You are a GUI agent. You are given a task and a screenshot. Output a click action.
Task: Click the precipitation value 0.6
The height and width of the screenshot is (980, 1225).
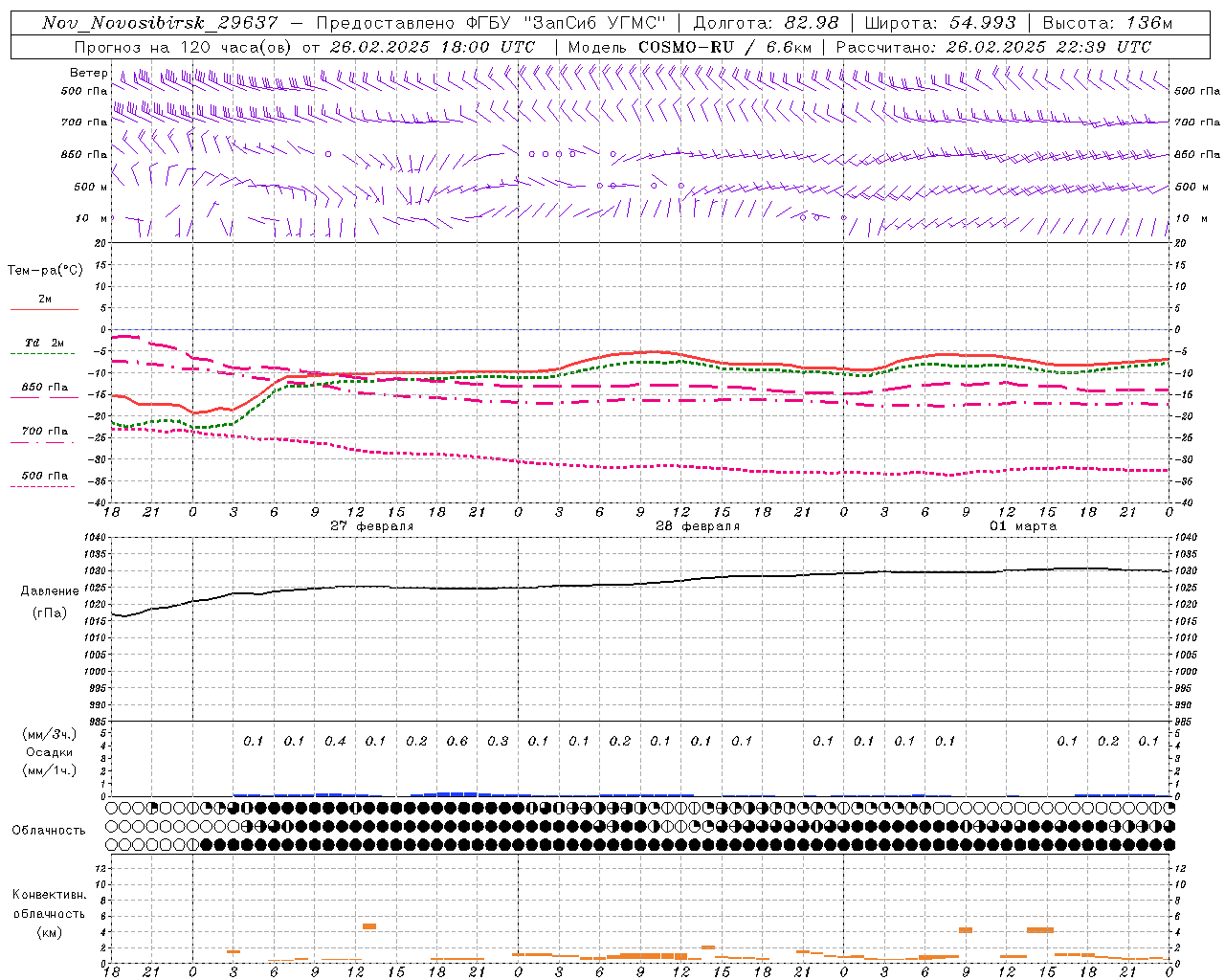(457, 741)
